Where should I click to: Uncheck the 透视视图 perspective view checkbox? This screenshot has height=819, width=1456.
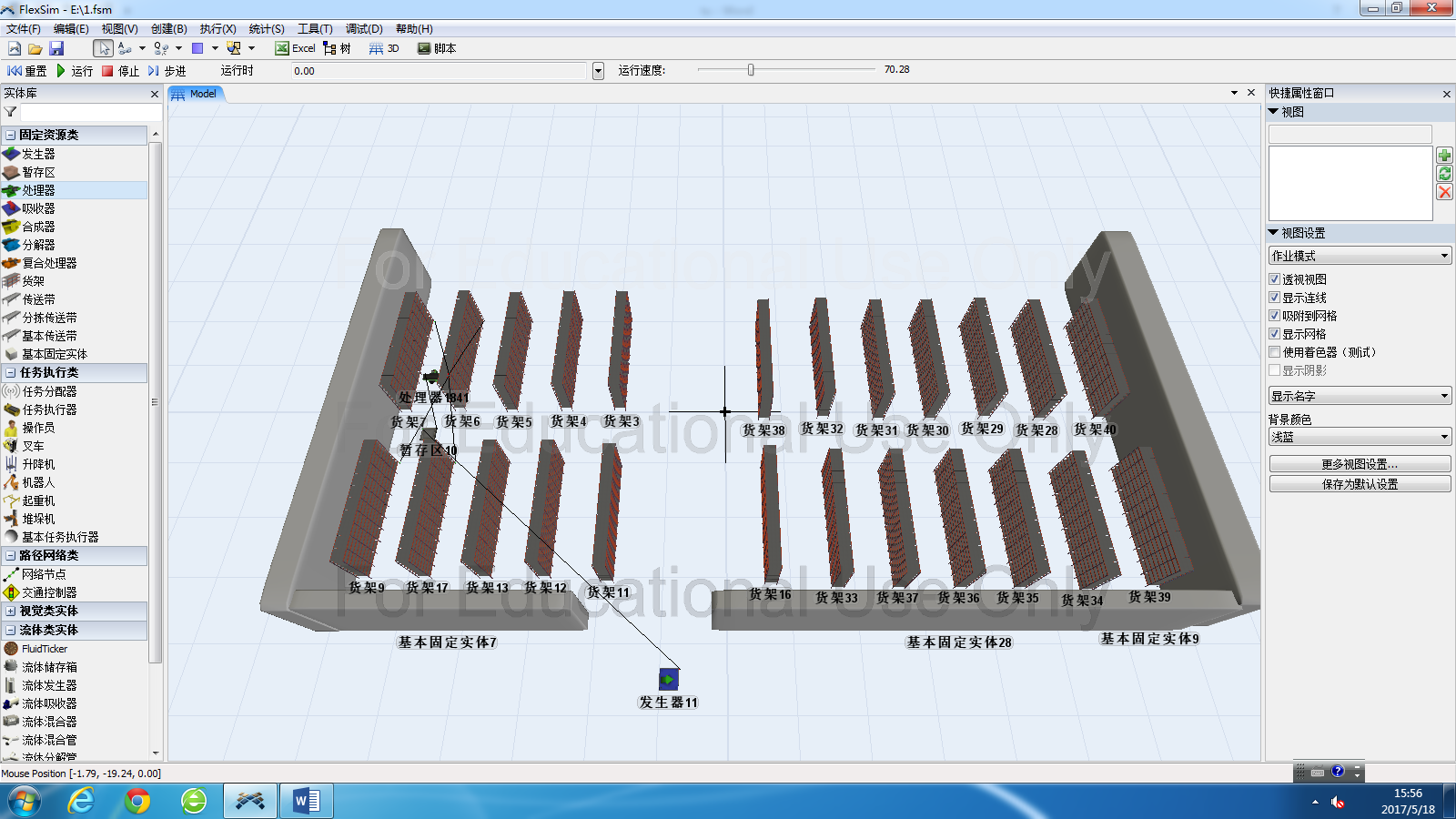(x=1275, y=279)
